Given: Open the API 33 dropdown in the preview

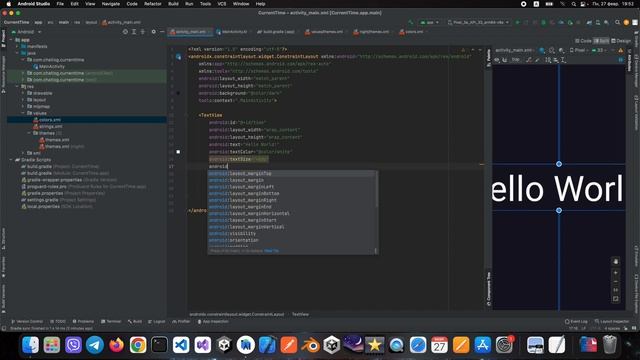Looking at the screenshot, I should [599, 50].
